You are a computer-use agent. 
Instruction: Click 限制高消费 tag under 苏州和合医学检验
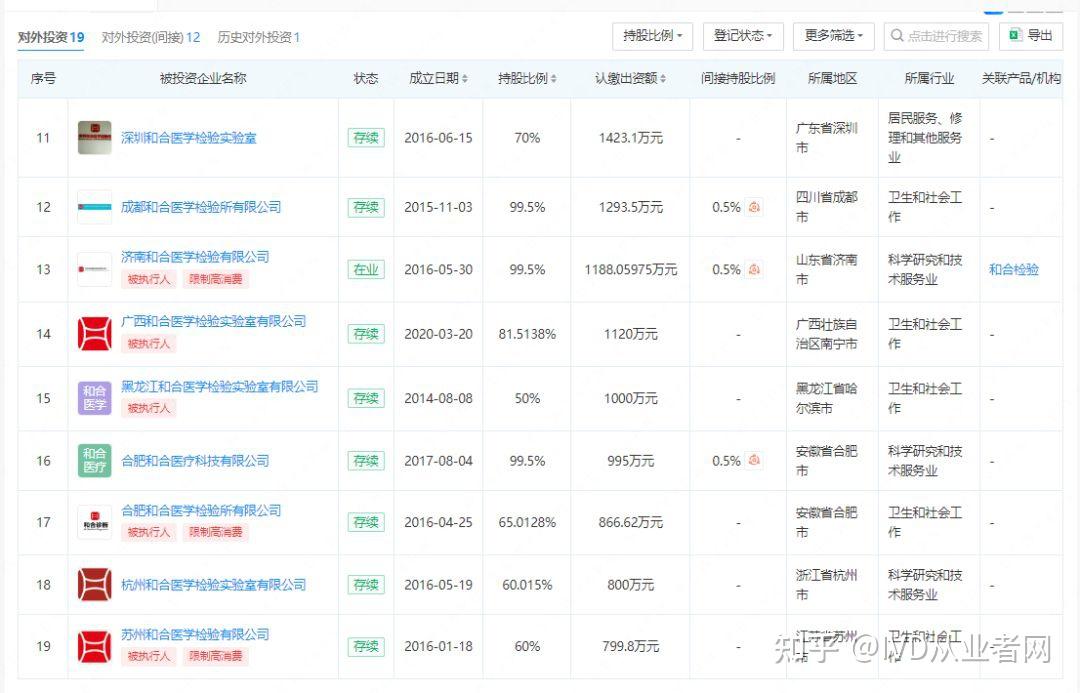click(216, 656)
